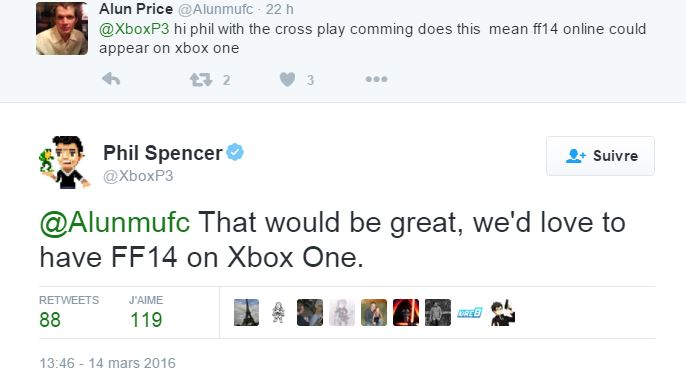Click the 22 h timestamp on Alun's tweet
The height and width of the screenshot is (383, 686).
(280, 9)
